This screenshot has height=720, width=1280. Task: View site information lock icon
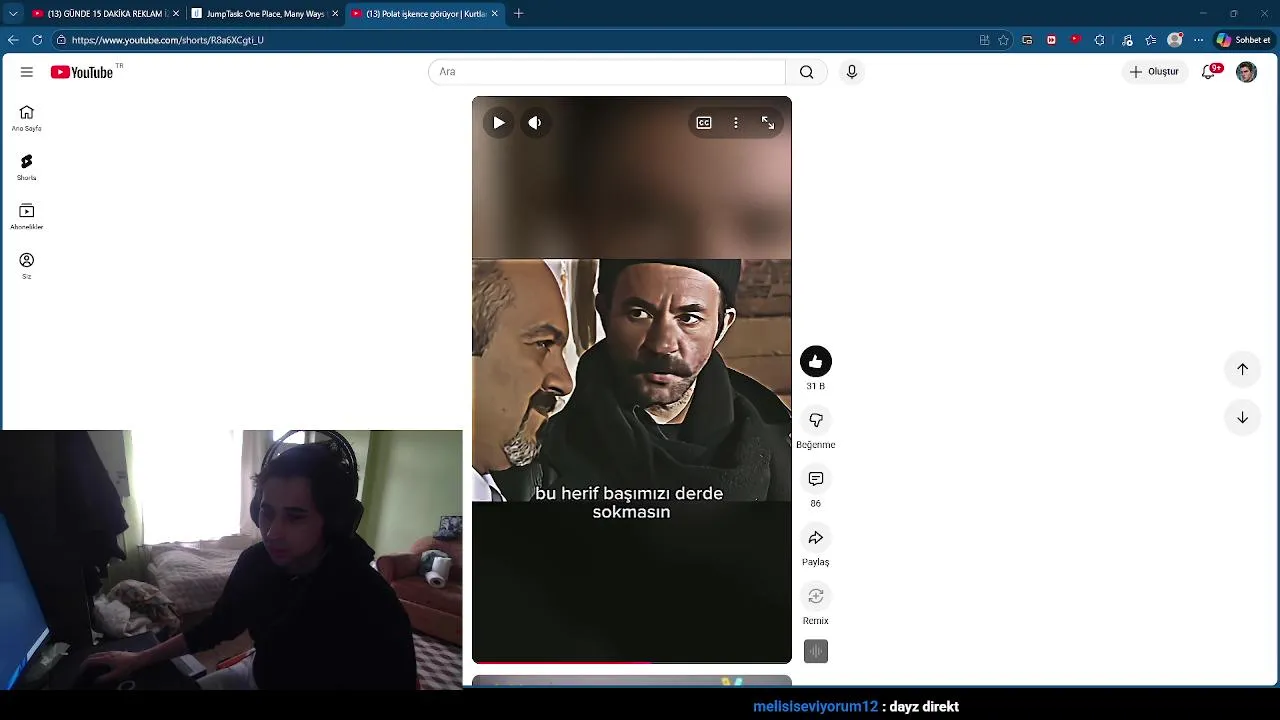point(61,40)
